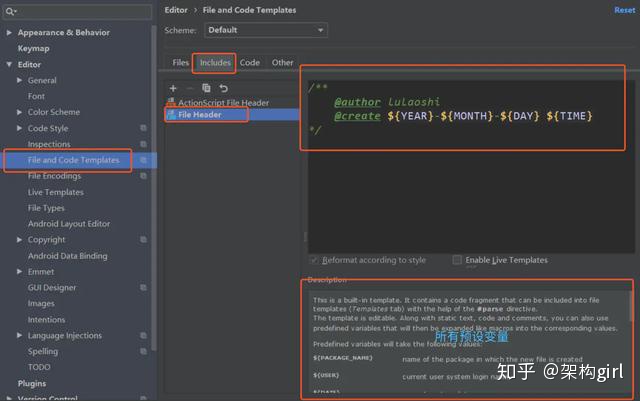Click project-level icon beside Spelling
The width and height of the screenshot is (640, 401).
pyautogui.click(x=143, y=351)
